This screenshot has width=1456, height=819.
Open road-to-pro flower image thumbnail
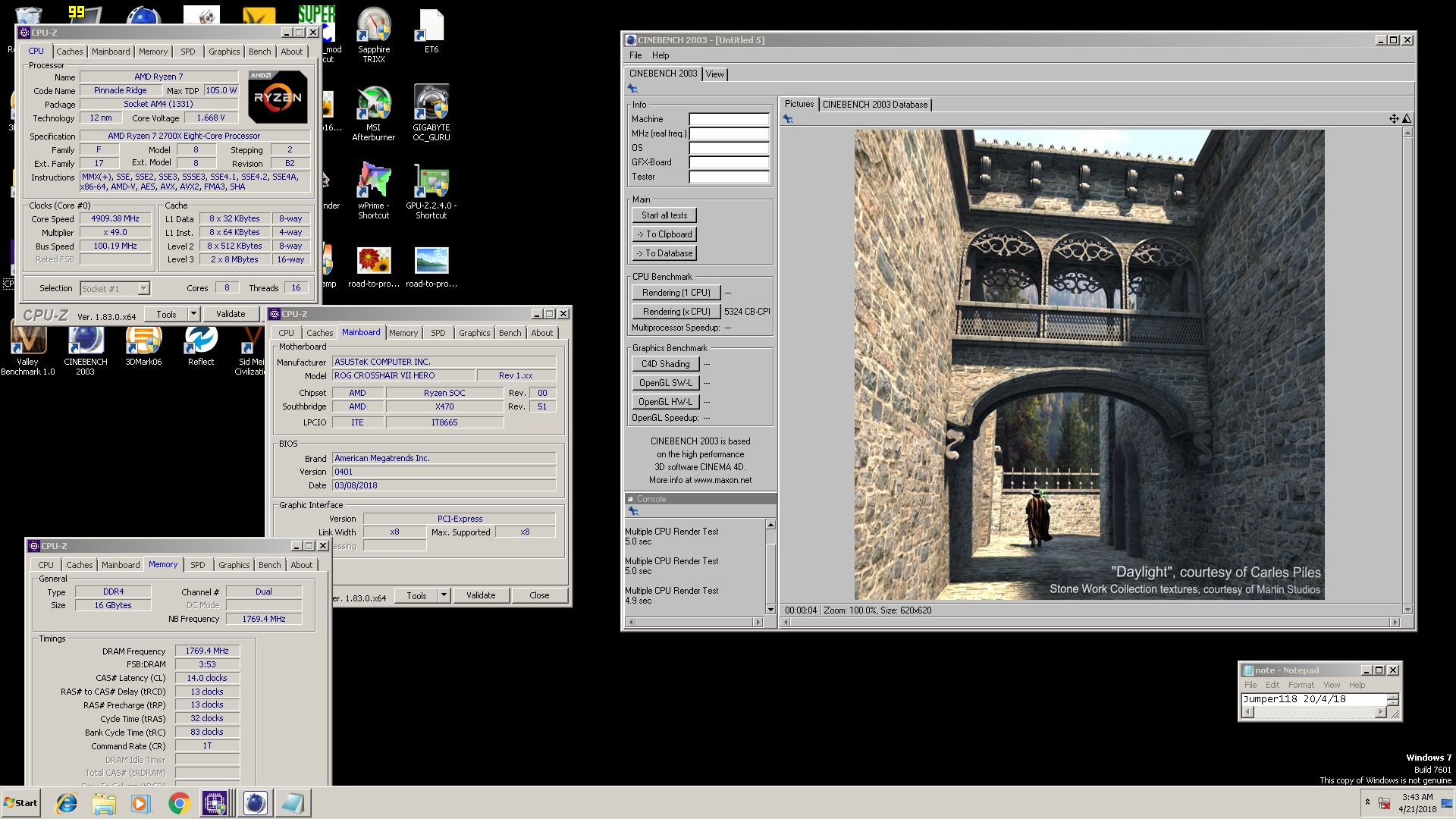pos(374,267)
